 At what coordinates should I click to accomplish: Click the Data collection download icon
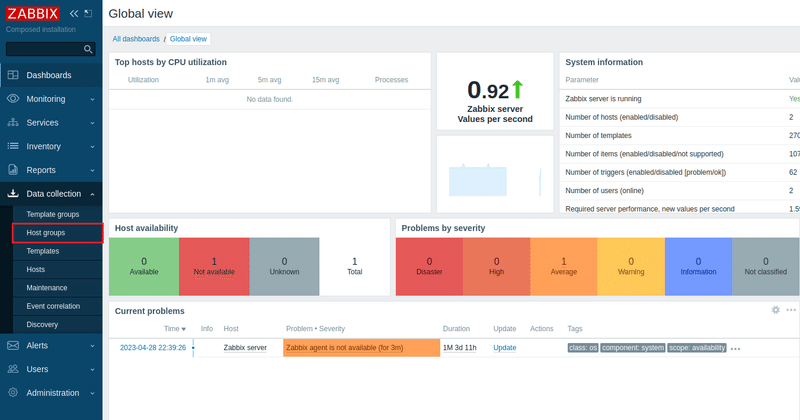pos(13,193)
